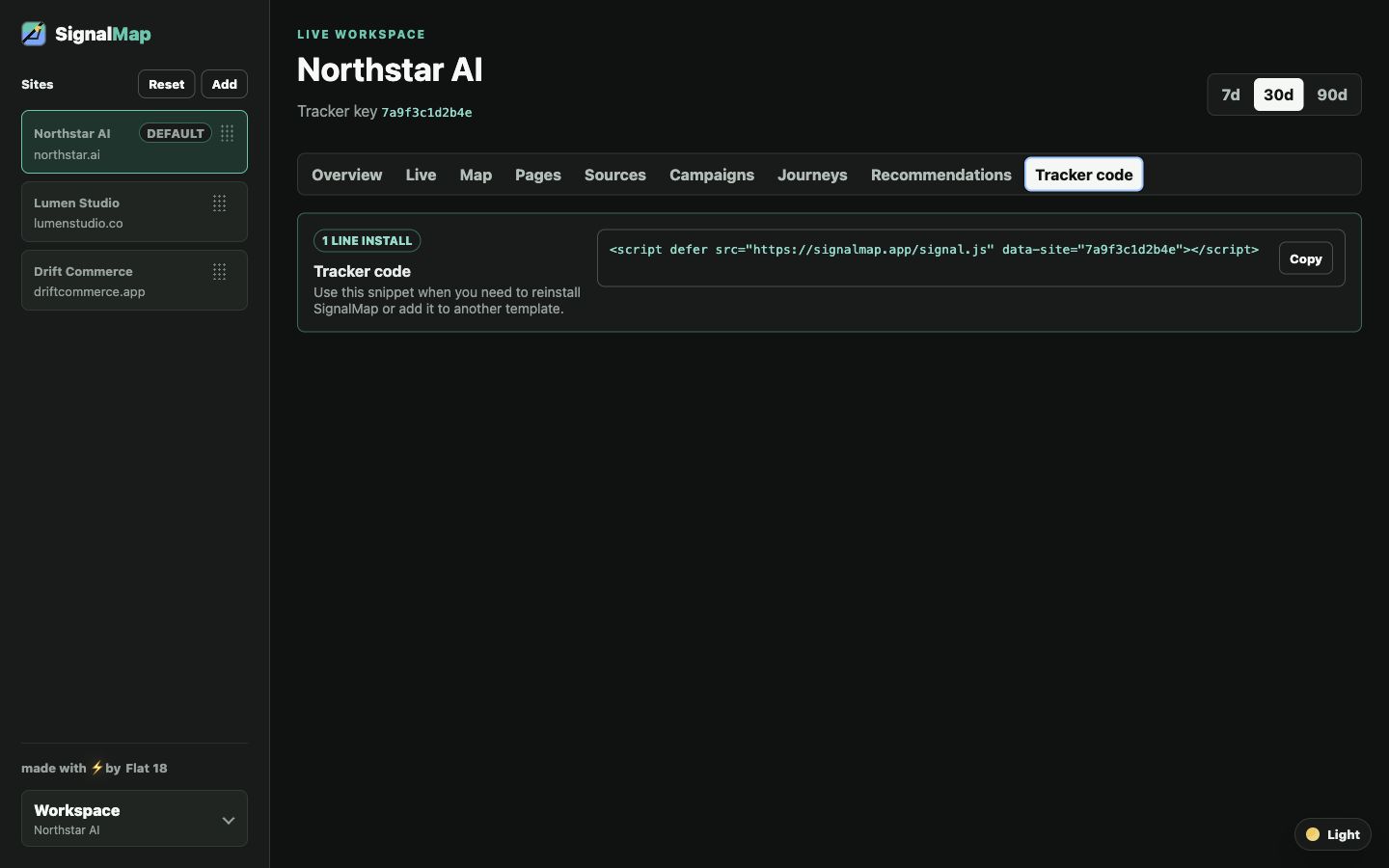Reset the sites list
The width and height of the screenshot is (1389, 868).
pos(166,84)
